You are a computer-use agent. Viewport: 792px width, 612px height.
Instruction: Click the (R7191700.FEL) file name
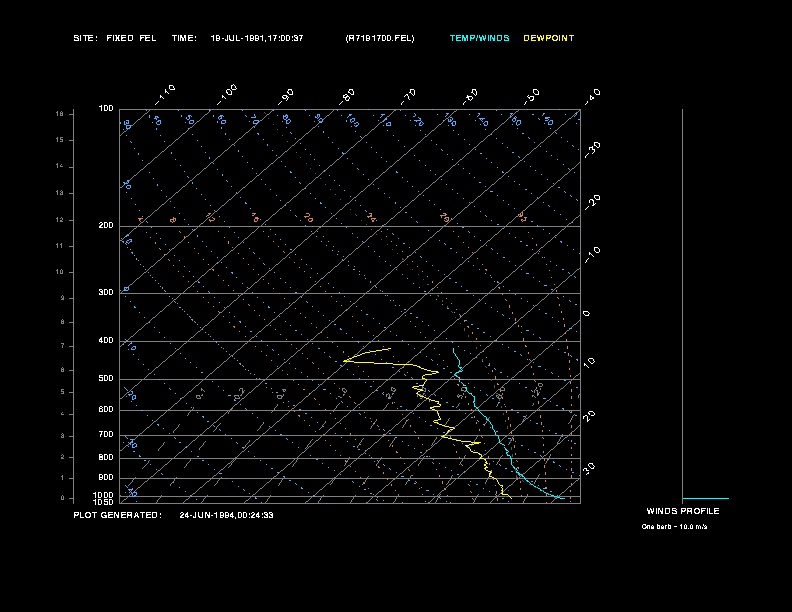click(x=380, y=38)
